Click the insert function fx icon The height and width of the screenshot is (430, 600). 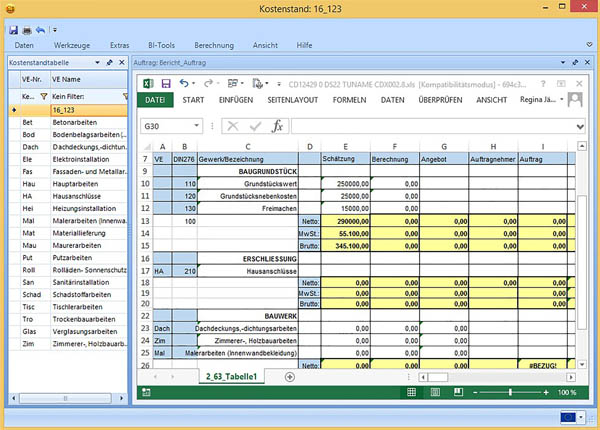point(277,126)
